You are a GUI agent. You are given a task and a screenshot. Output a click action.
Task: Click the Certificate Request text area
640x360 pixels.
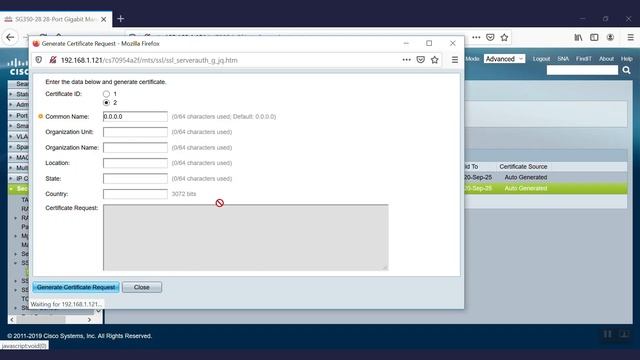click(245, 237)
